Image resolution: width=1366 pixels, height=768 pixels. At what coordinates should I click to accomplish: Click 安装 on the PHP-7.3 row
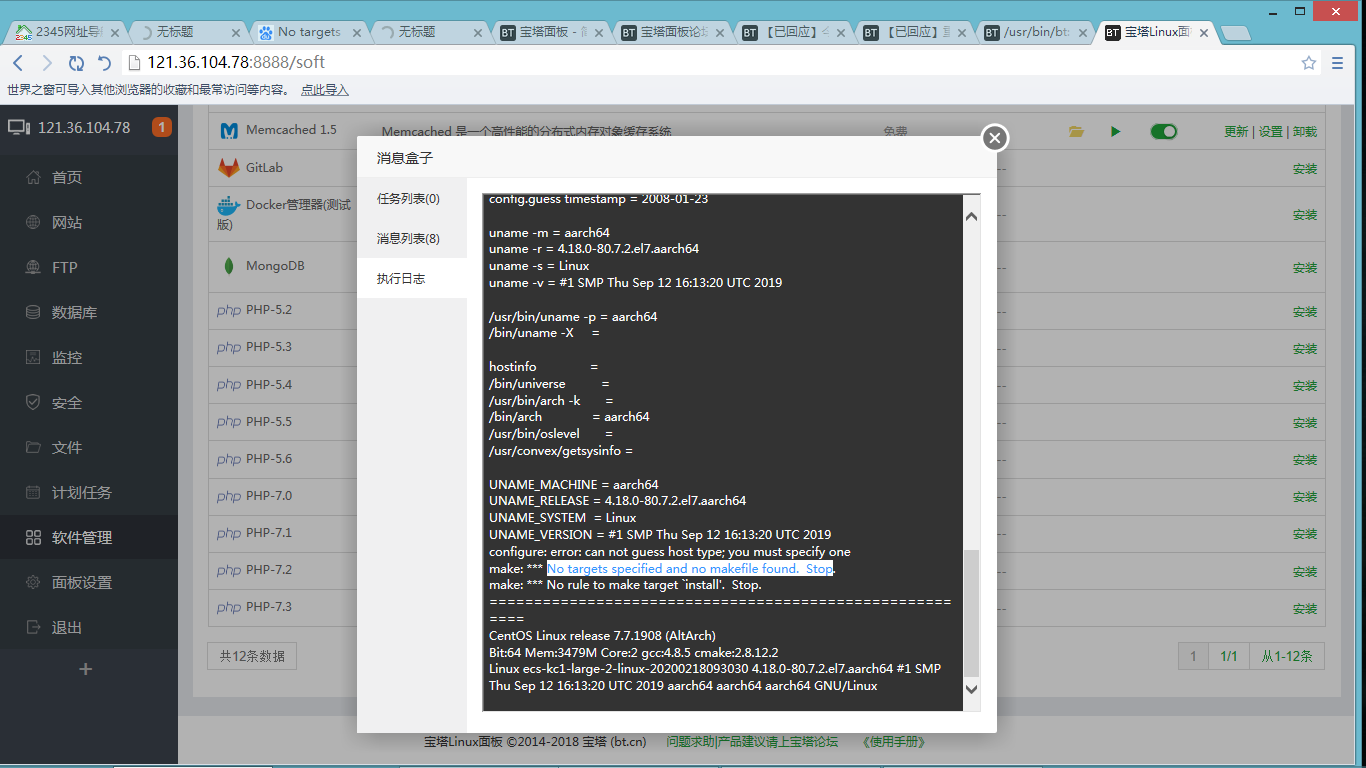click(x=1305, y=608)
